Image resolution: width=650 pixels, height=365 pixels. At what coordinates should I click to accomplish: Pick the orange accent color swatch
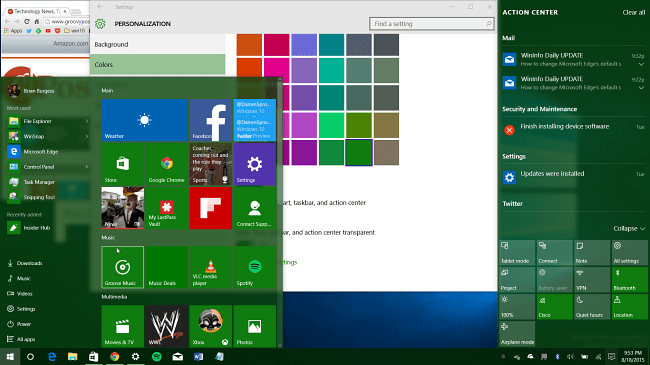click(x=249, y=45)
